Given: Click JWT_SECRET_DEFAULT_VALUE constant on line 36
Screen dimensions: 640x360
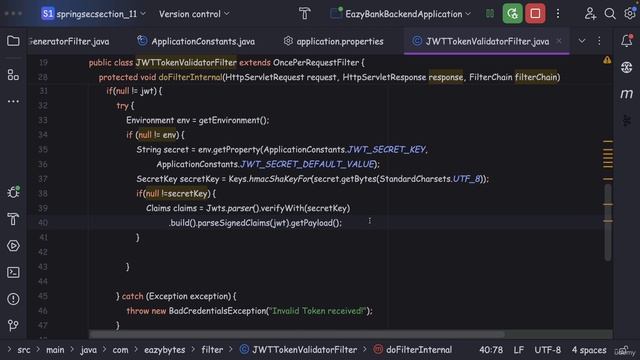Looking at the screenshot, I should [x=307, y=164].
